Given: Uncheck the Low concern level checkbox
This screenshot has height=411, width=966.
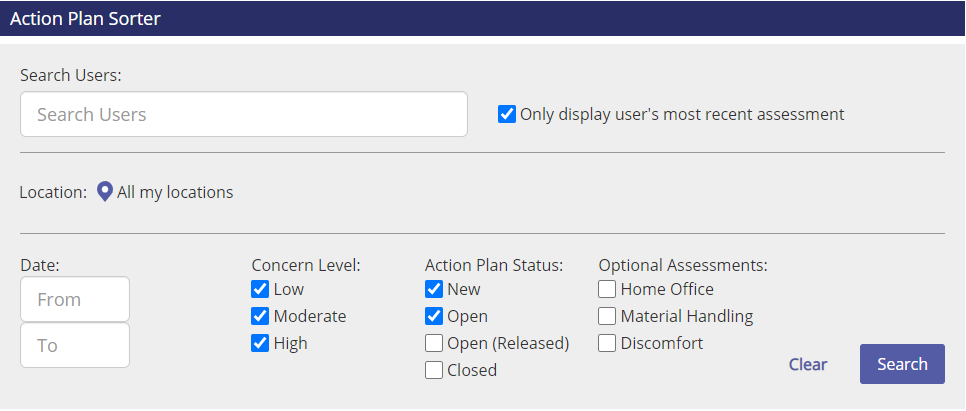Looking at the screenshot, I should 260,289.
